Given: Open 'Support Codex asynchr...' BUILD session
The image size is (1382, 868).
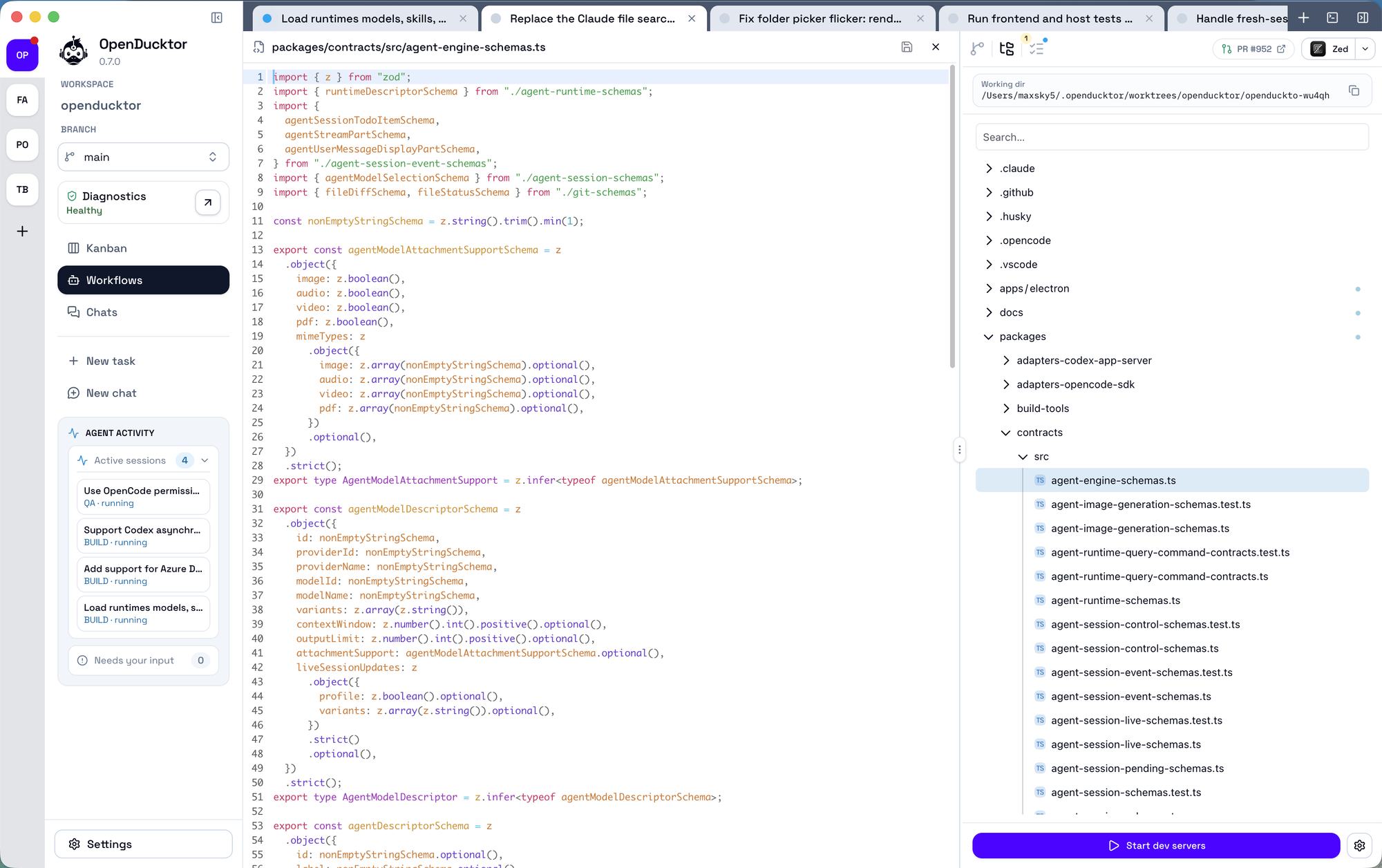Looking at the screenshot, I should click(143, 536).
